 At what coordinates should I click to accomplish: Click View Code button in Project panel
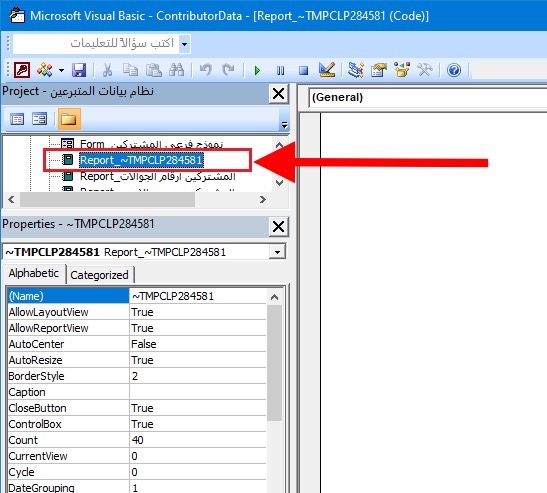pyautogui.click(x=17, y=119)
